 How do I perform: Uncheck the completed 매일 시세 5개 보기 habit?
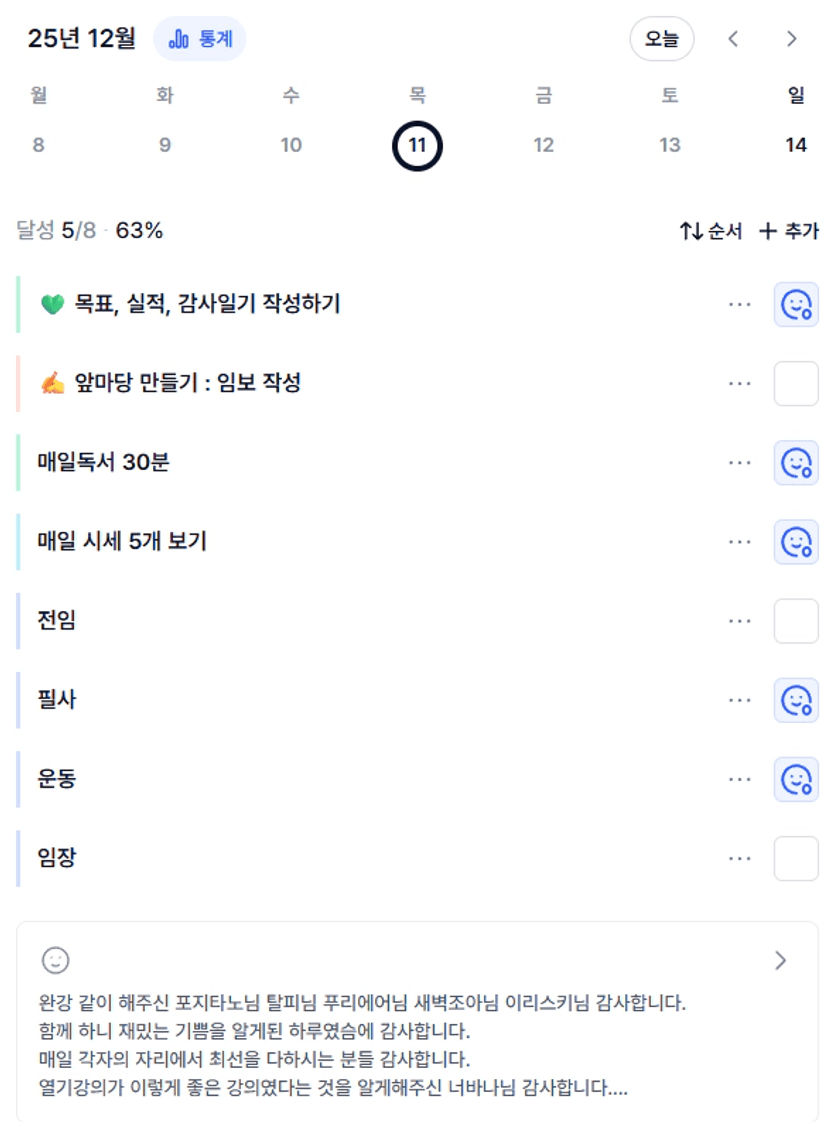796,542
